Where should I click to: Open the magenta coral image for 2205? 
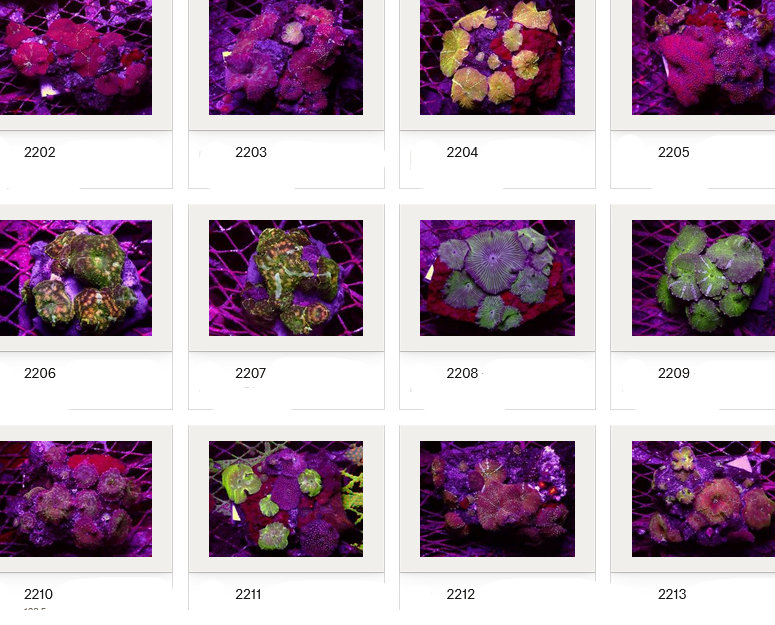pyautogui.click(x=703, y=57)
